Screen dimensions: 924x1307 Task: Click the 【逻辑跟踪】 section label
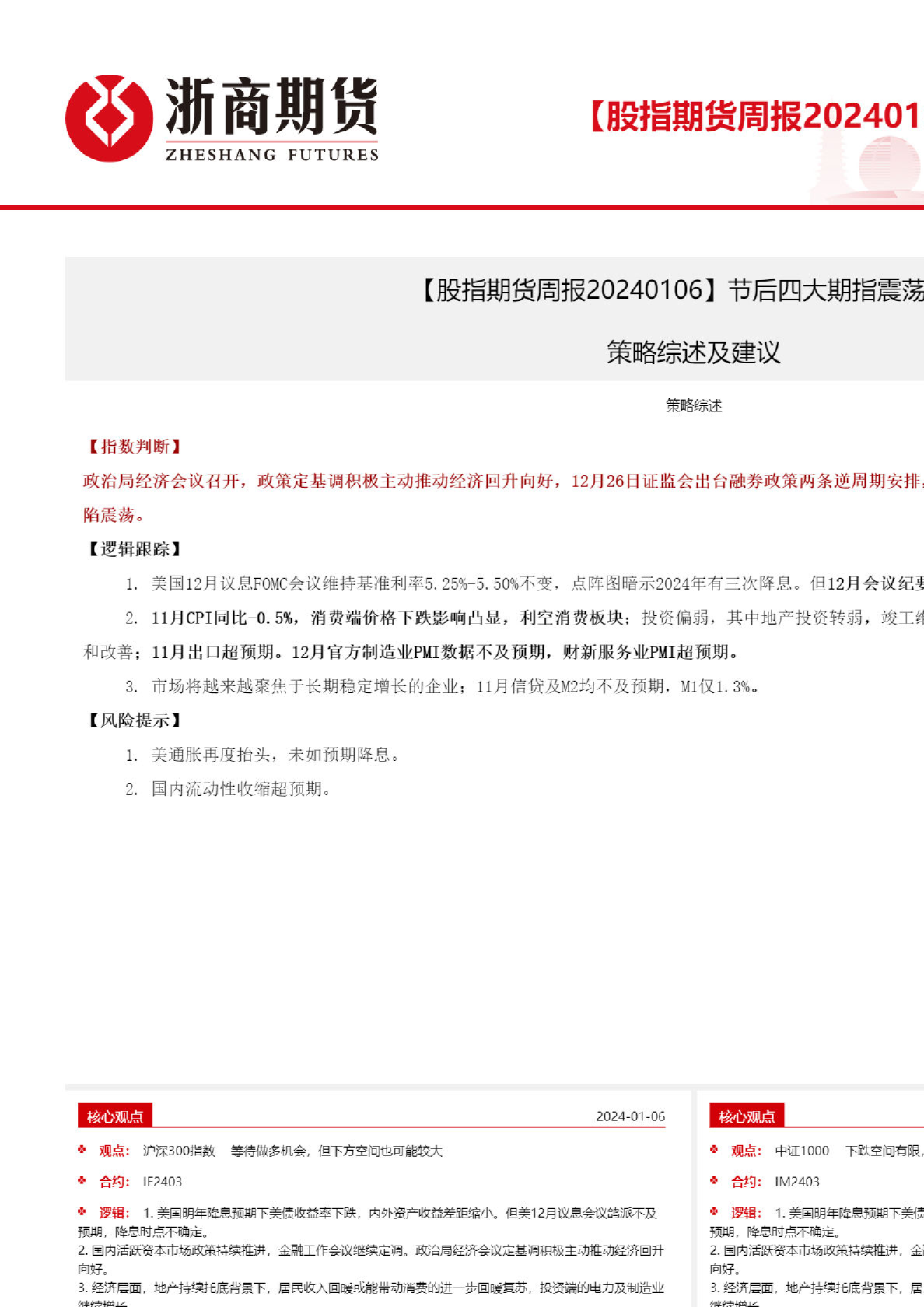tap(133, 549)
